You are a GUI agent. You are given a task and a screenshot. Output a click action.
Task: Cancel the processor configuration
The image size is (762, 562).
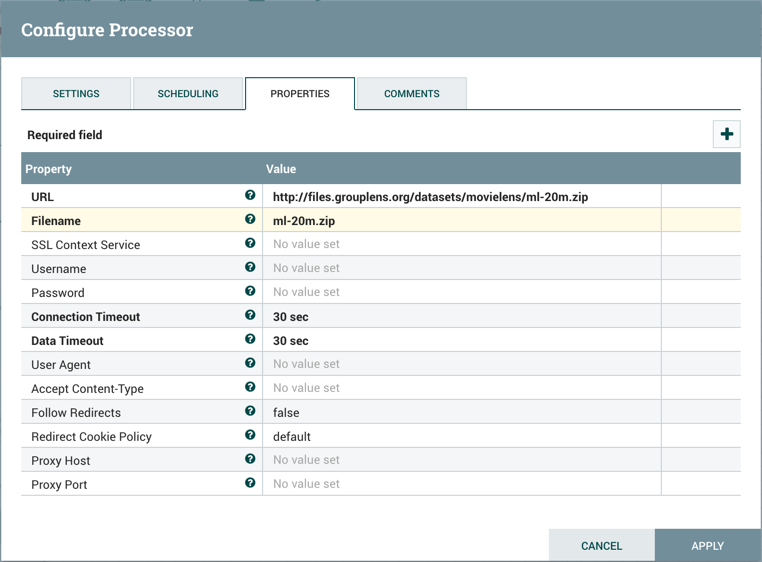[601, 546]
